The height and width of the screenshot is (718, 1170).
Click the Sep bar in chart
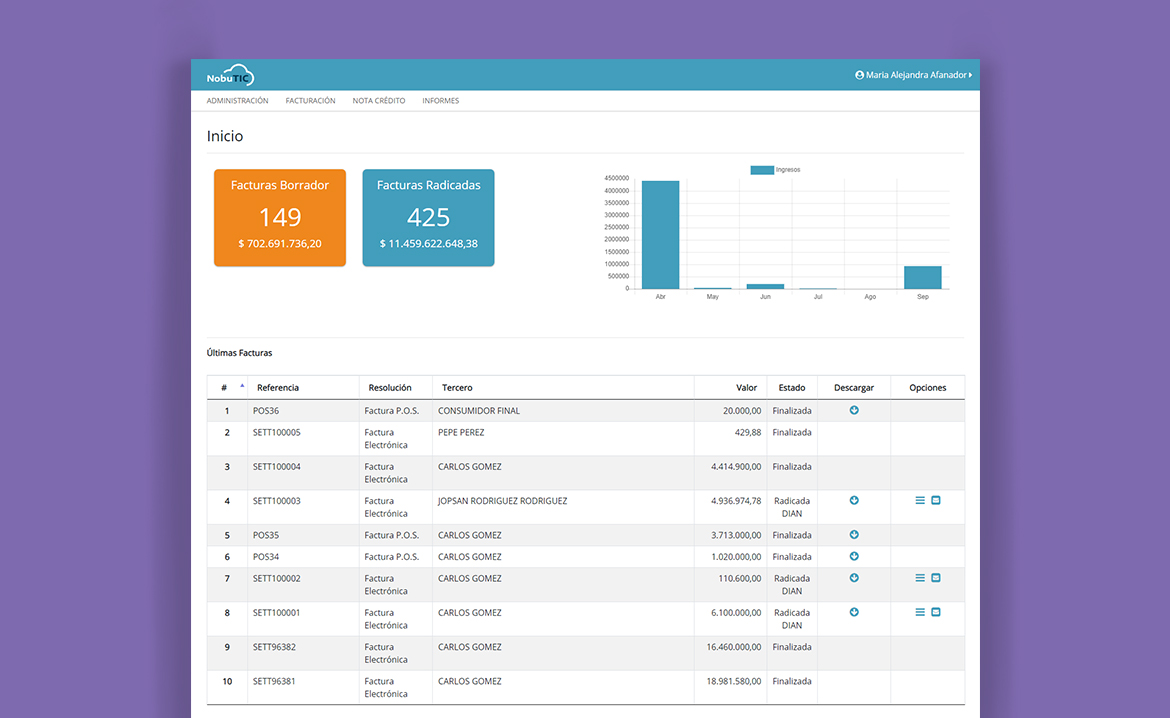click(x=922, y=278)
